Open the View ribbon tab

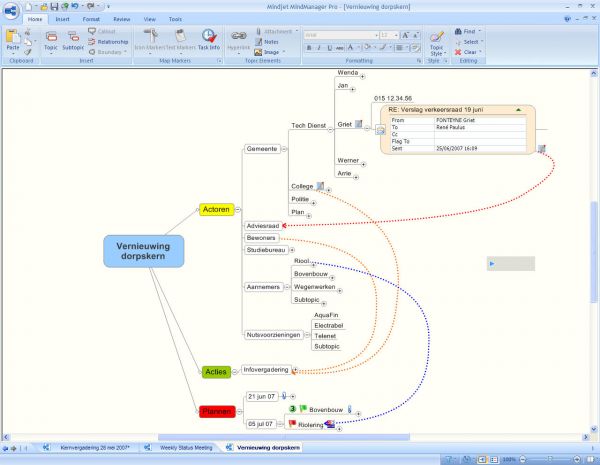(x=149, y=19)
